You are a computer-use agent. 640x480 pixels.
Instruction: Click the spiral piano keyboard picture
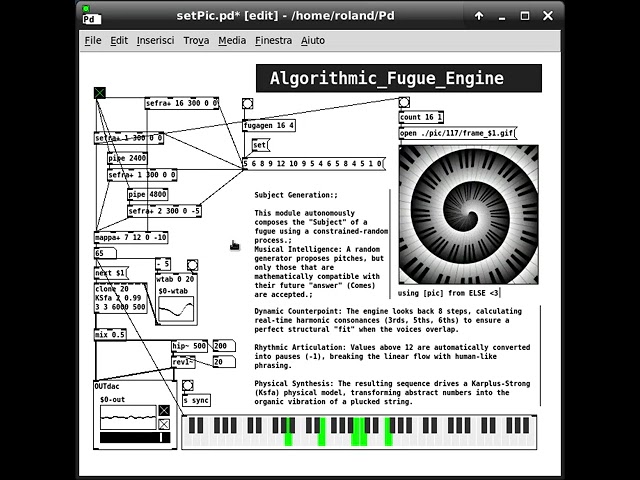point(469,215)
